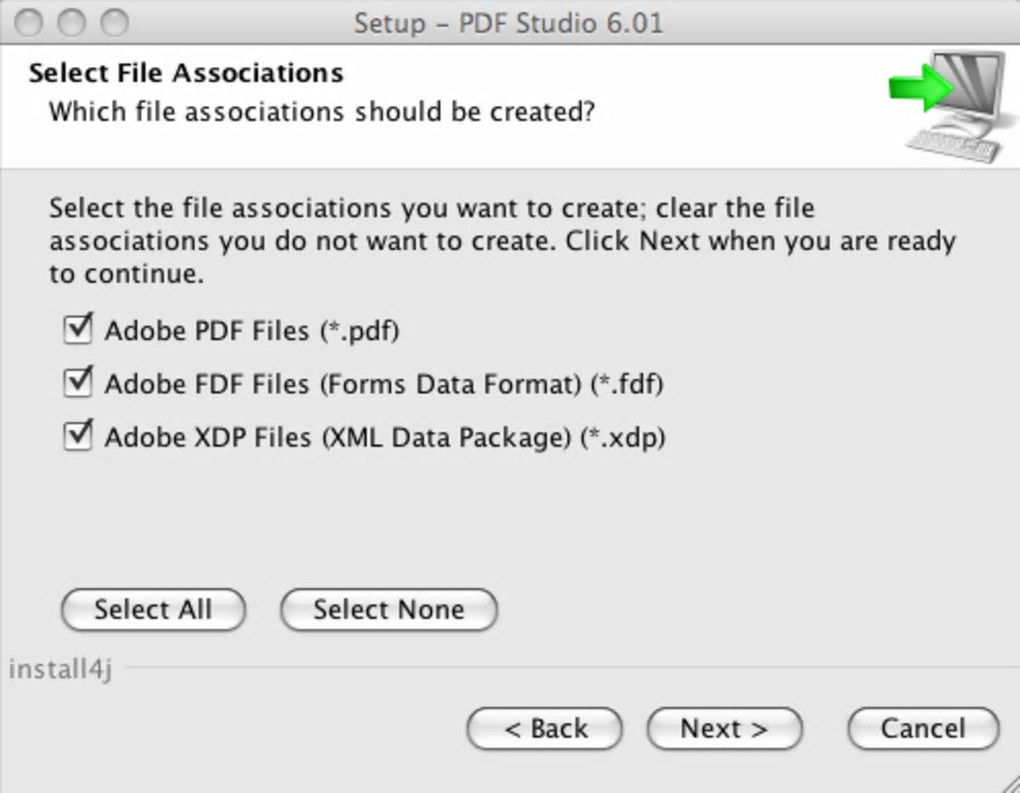Close the Setup window with the leftmost title bar button

point(30,22)
